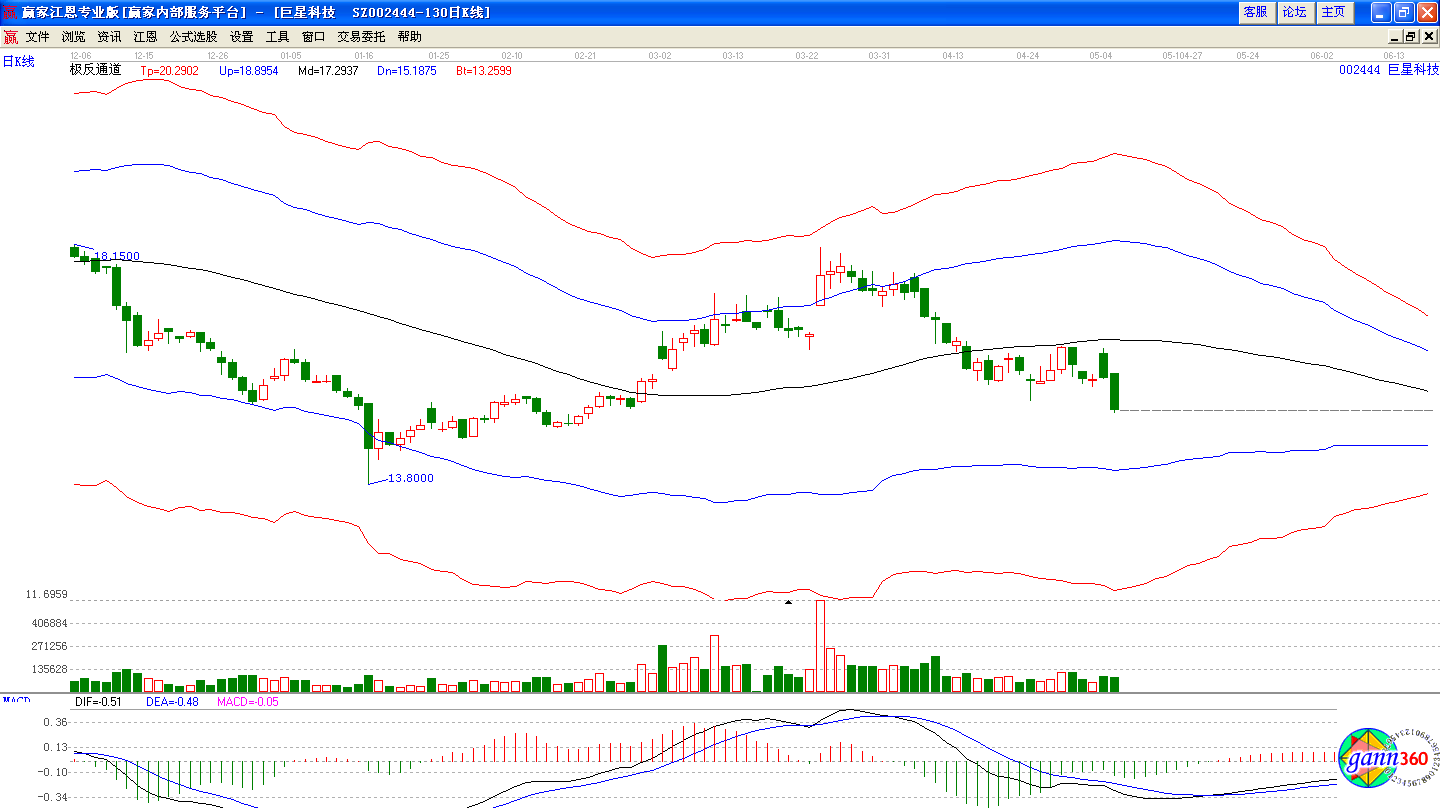Click the Md=17.2937 value

click(328, 72)
